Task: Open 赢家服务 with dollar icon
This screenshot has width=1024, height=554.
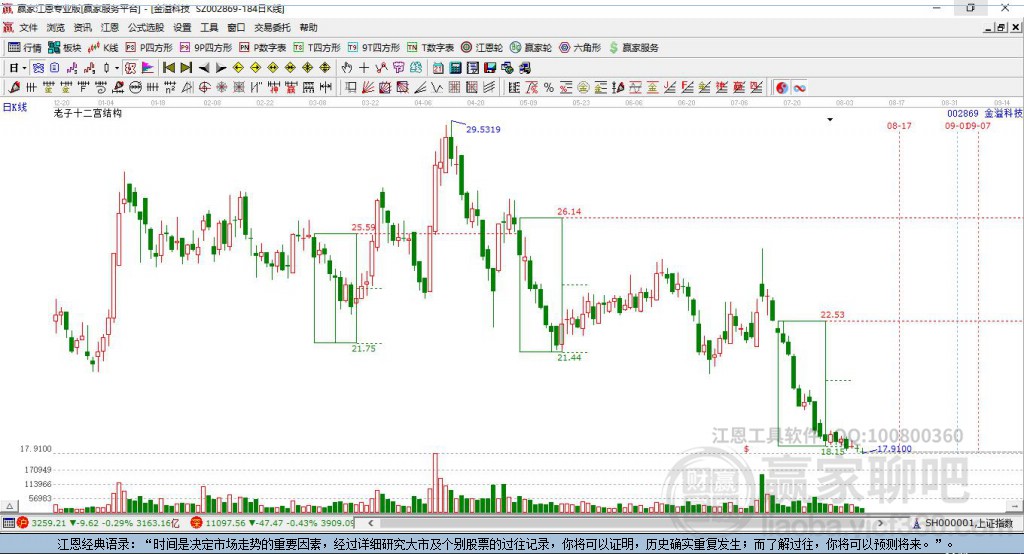Action: [x=633, y=48]
